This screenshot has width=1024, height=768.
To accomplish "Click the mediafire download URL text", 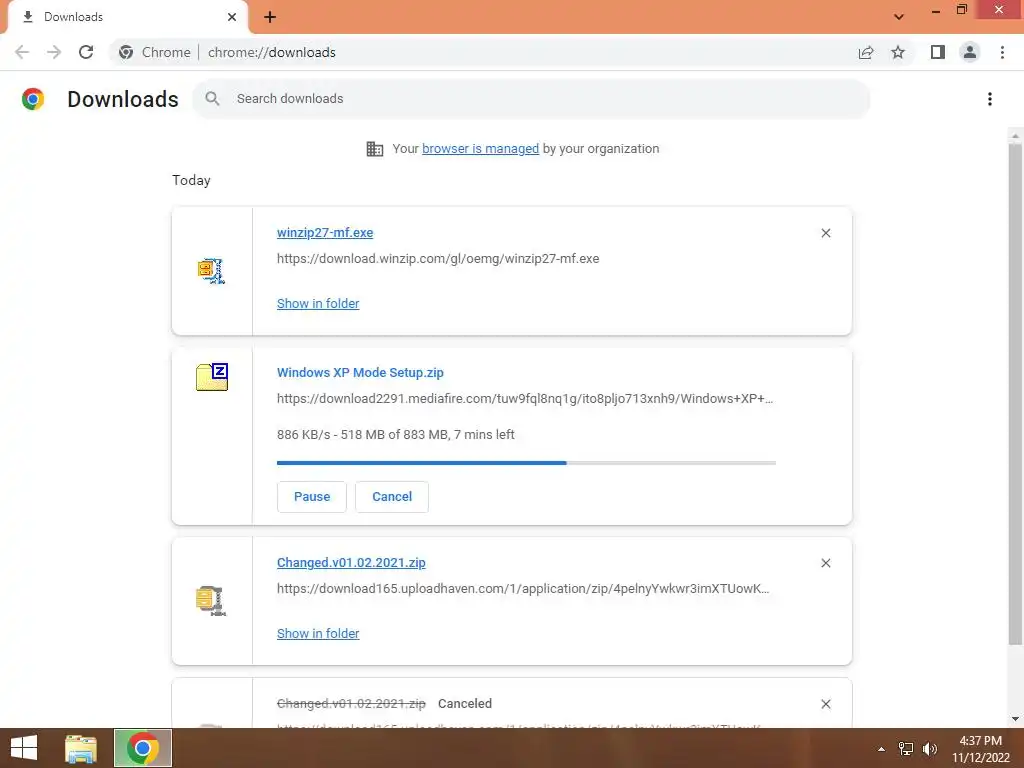I will click(524, 398).
